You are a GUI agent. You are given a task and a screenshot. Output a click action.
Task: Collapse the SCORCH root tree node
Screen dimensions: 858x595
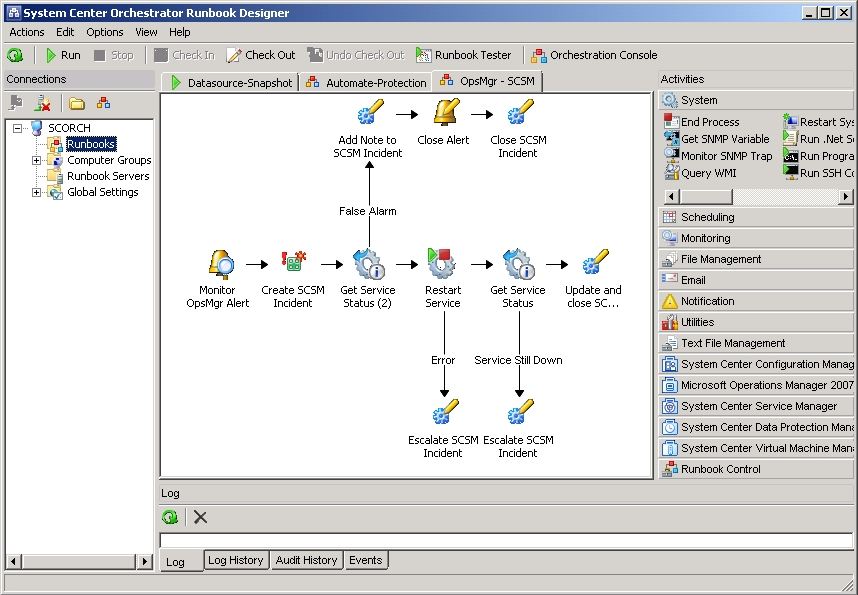[18, 128]
